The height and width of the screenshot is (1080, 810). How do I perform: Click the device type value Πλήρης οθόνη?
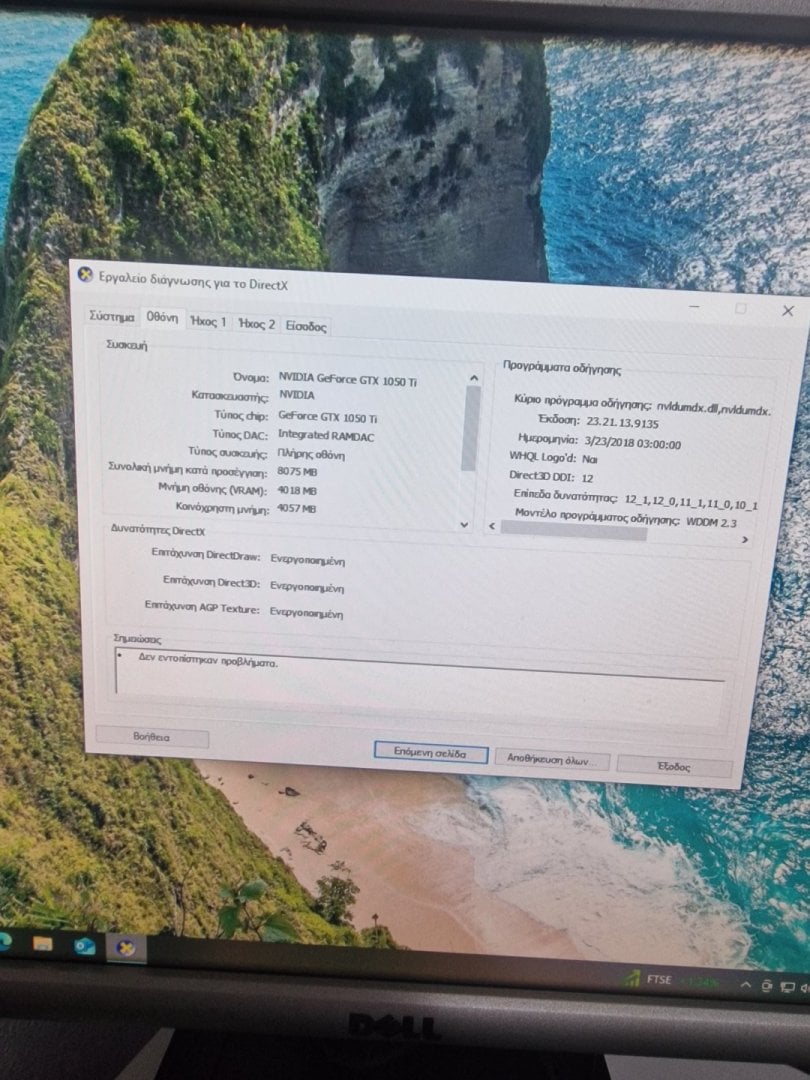pyautogui.click(x=311, y=455)
